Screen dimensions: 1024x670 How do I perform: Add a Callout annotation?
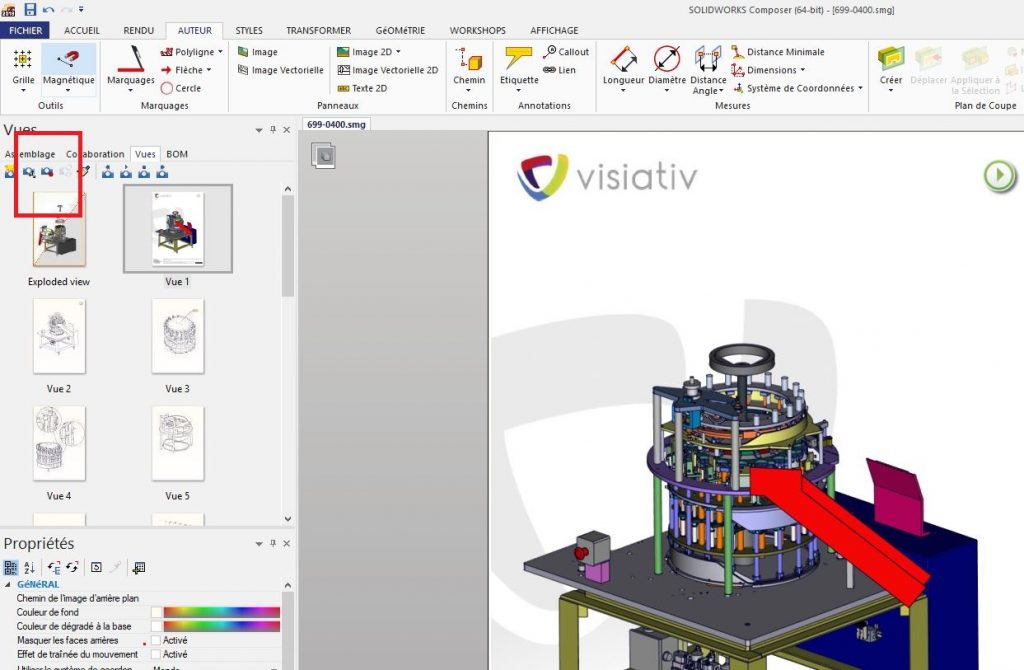point(566,52)
